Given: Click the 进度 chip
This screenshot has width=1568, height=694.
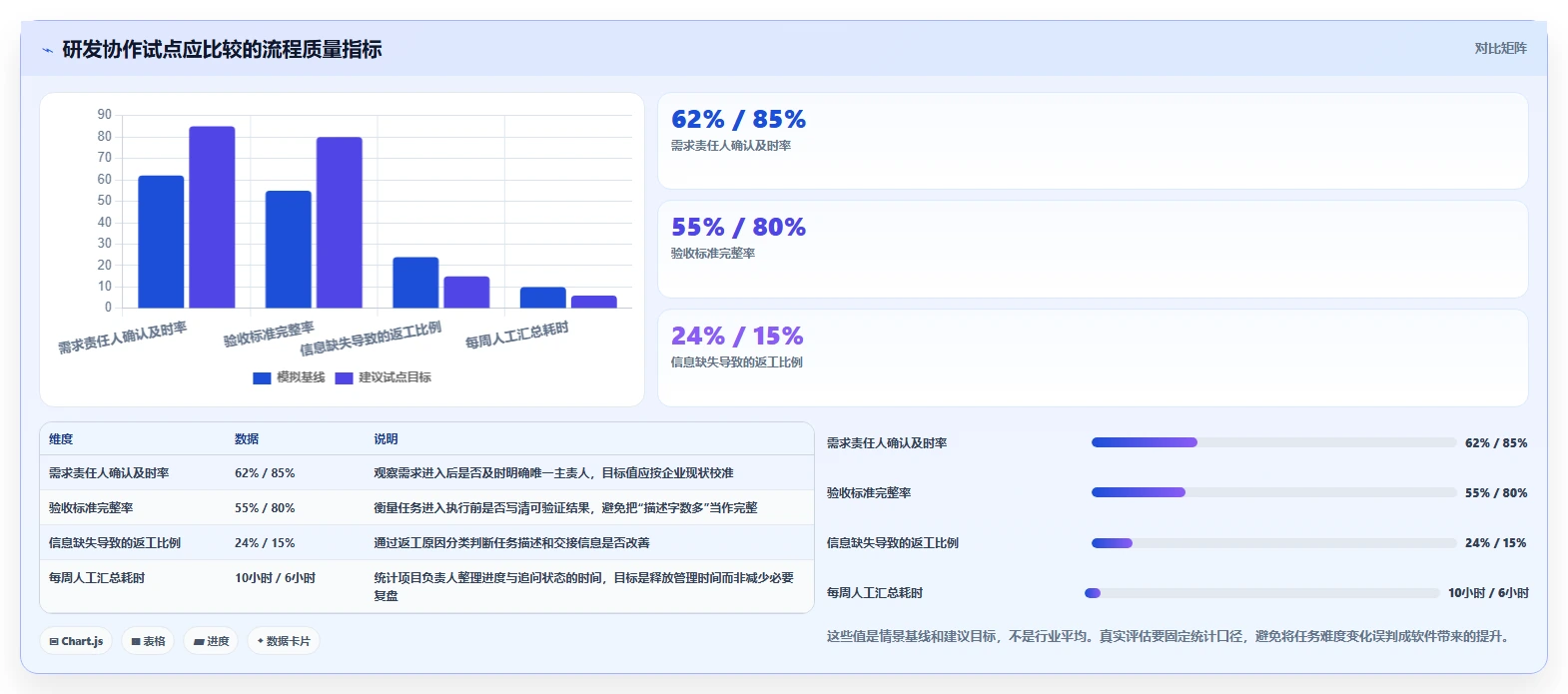Looking at the screenshot, I should (211, 641).
